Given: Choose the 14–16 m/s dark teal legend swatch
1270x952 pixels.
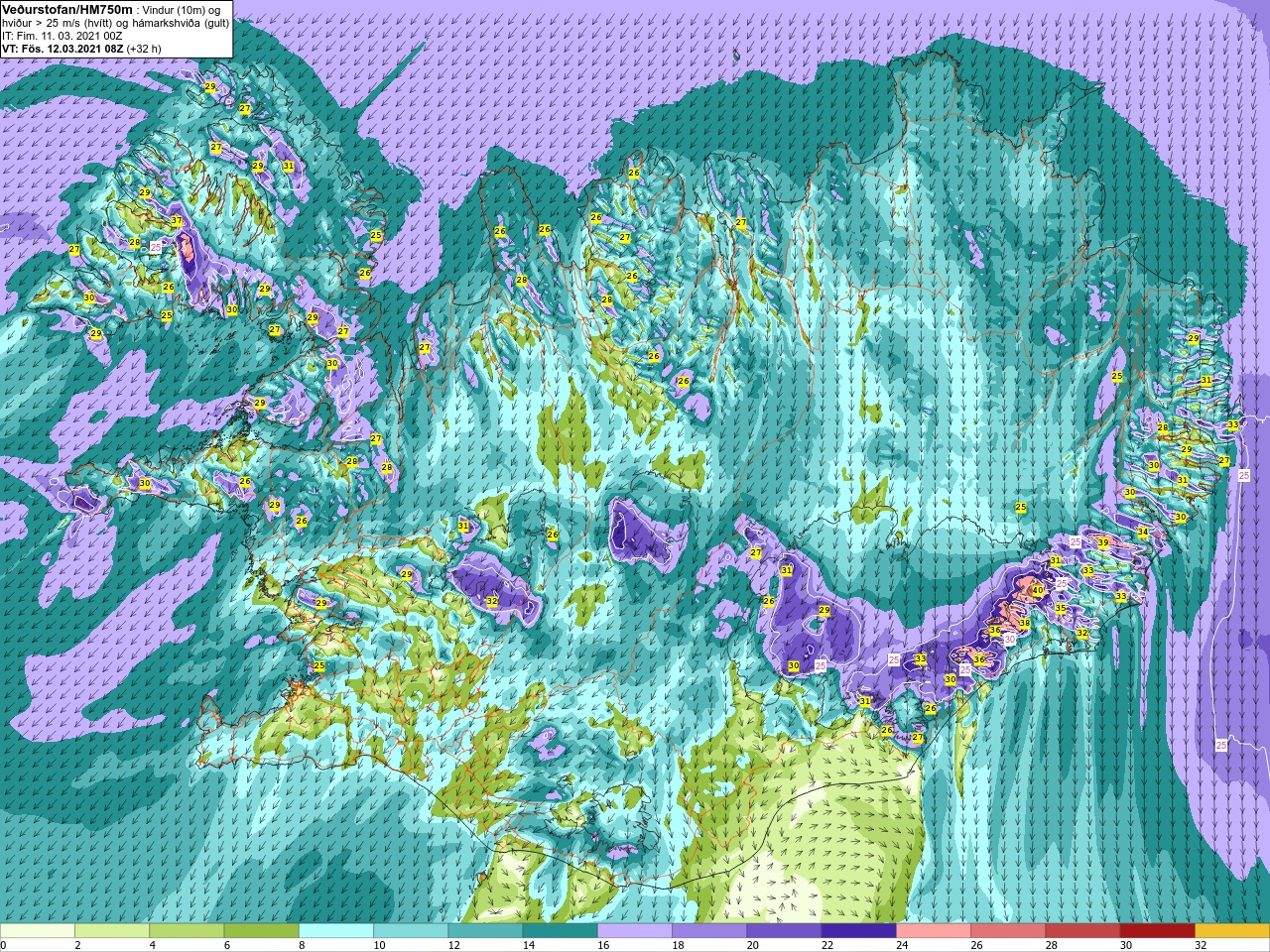Looking at the screenshot, I should (x=560, y=931).
